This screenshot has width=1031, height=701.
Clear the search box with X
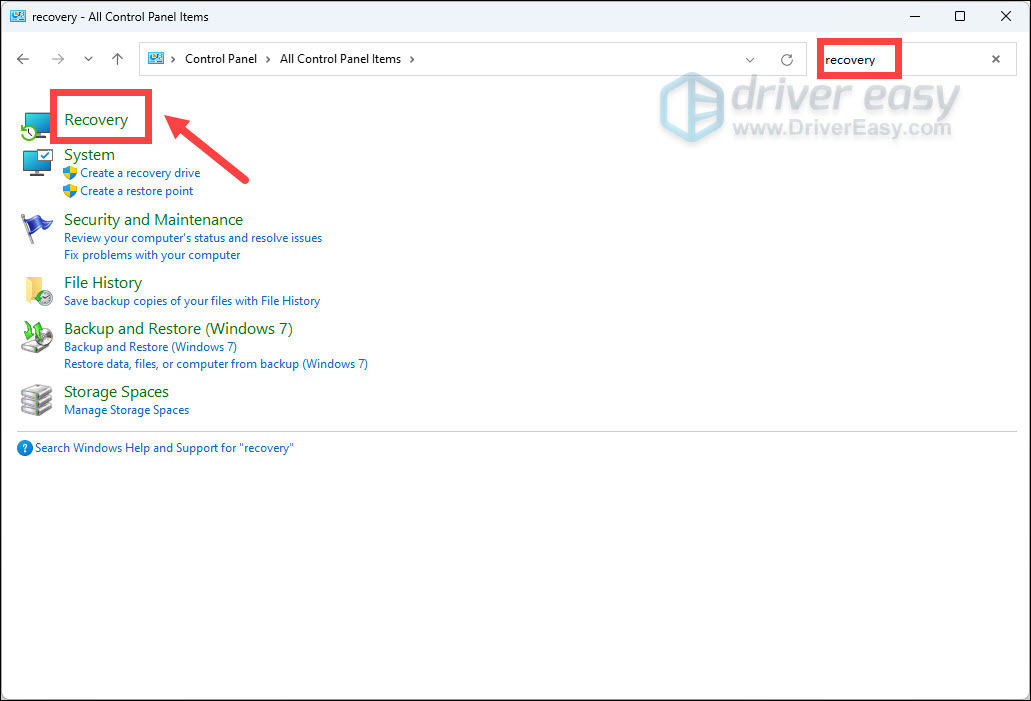pyautogui.click(x=995, y=59)
